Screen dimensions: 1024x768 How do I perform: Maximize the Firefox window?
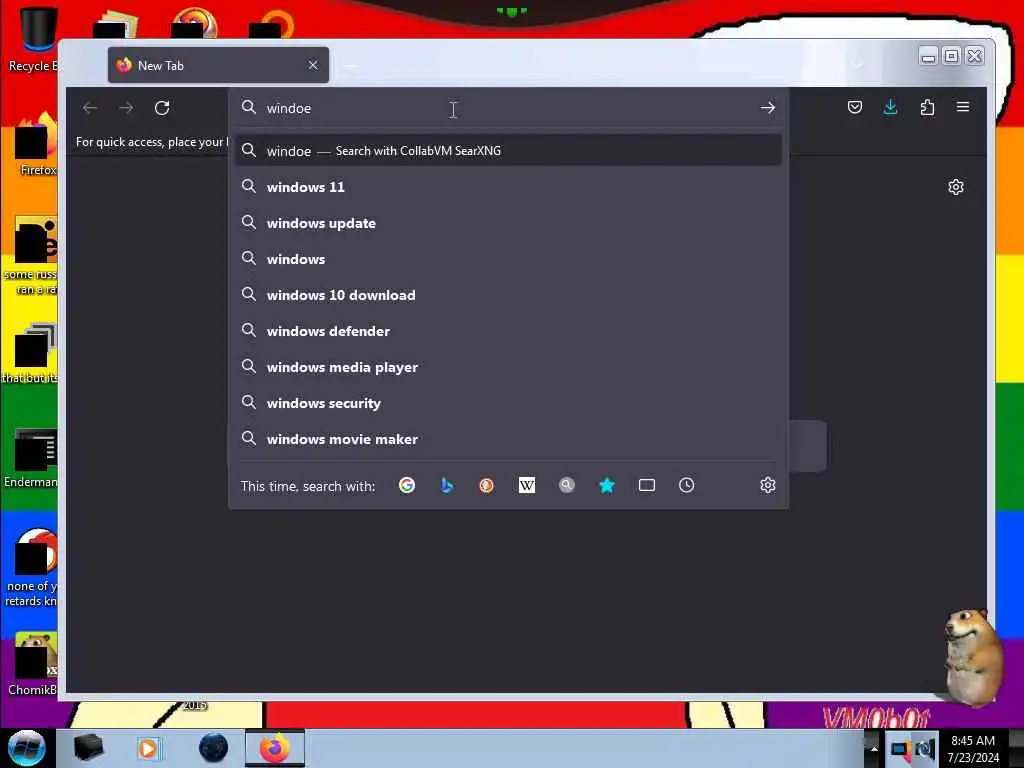[952, 56]
